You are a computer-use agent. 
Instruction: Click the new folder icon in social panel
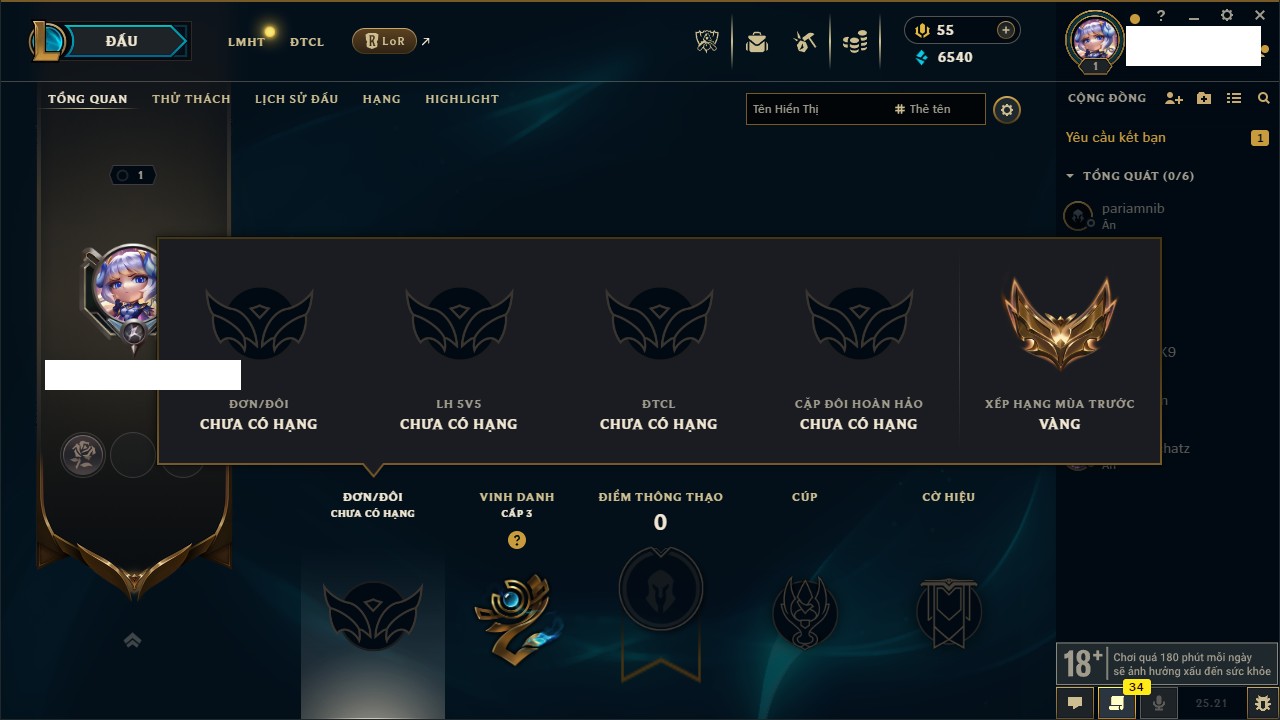1204,98
